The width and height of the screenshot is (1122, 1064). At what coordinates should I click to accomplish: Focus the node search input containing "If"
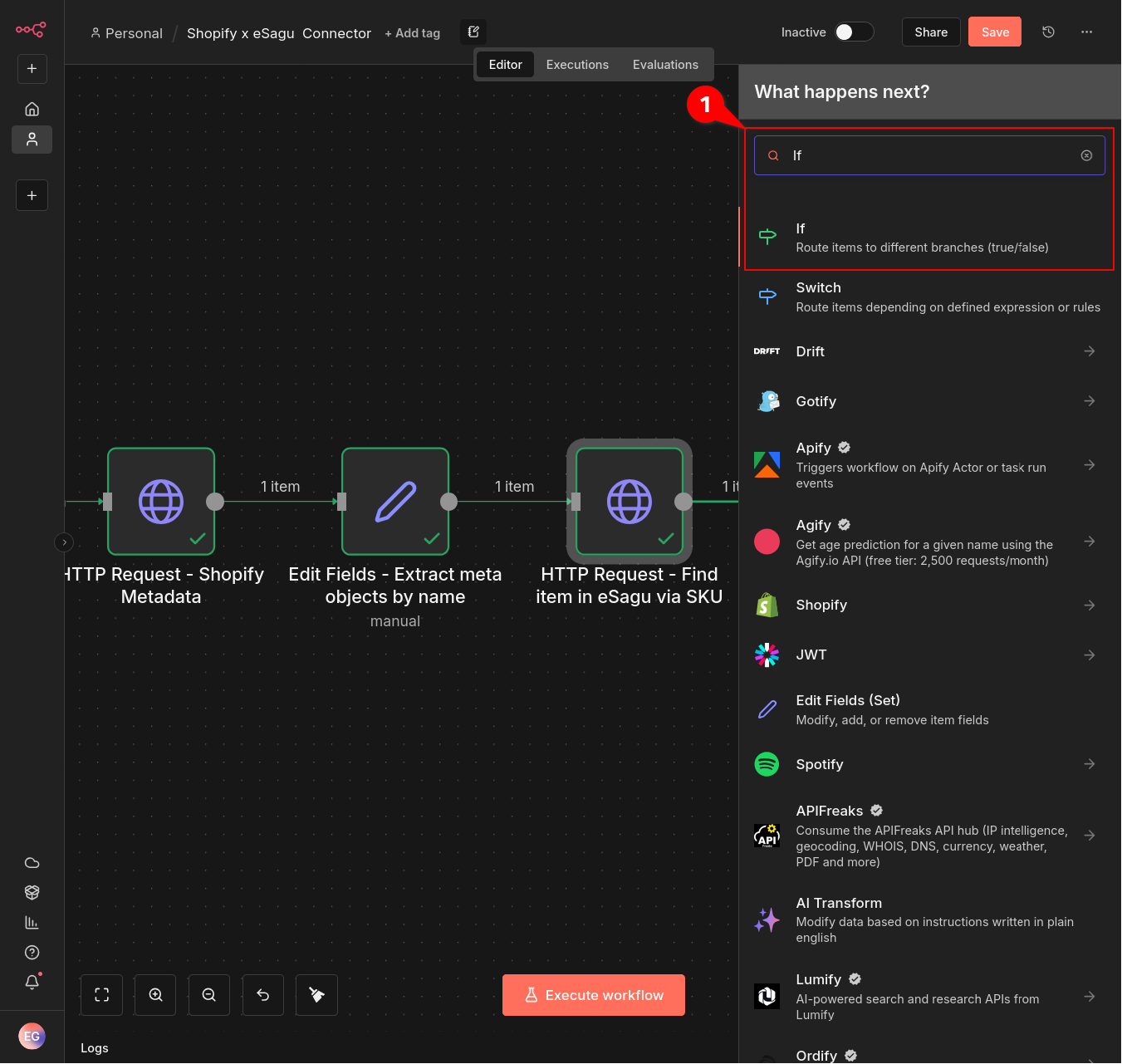pyautogui.click(x=929, y=155)
